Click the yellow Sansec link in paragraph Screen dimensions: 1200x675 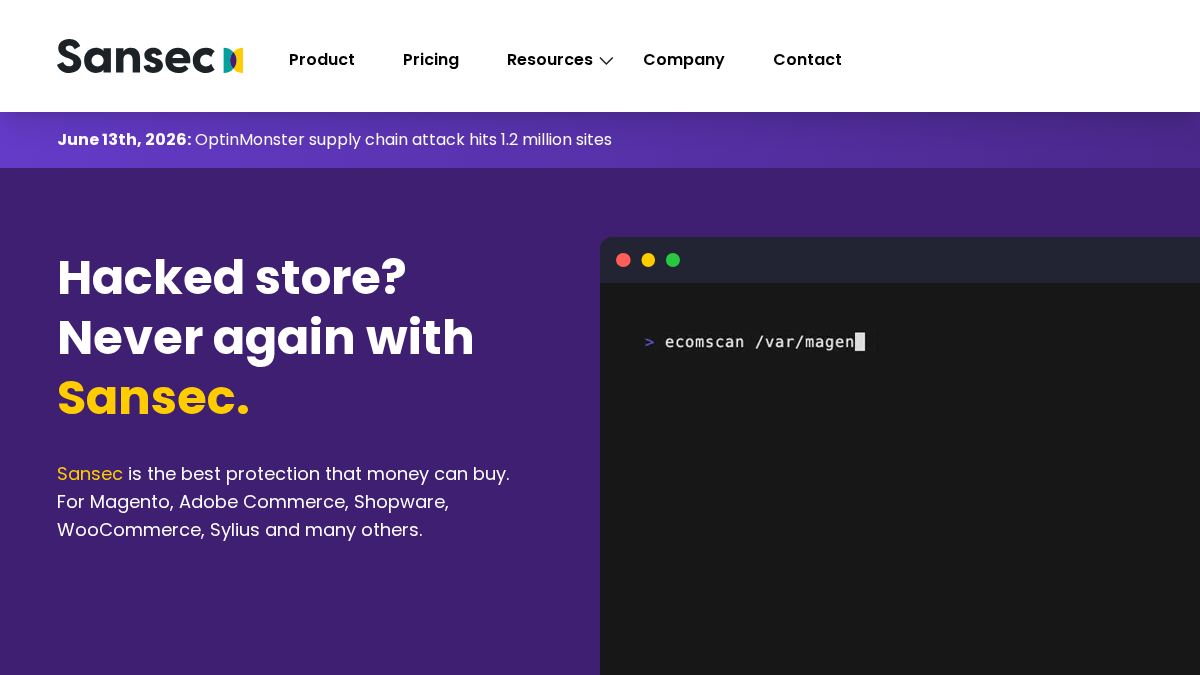(90, 474)
